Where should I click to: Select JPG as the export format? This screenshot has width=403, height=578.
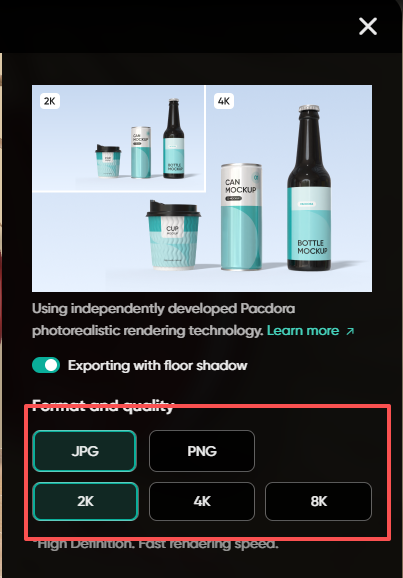point(85,451)
